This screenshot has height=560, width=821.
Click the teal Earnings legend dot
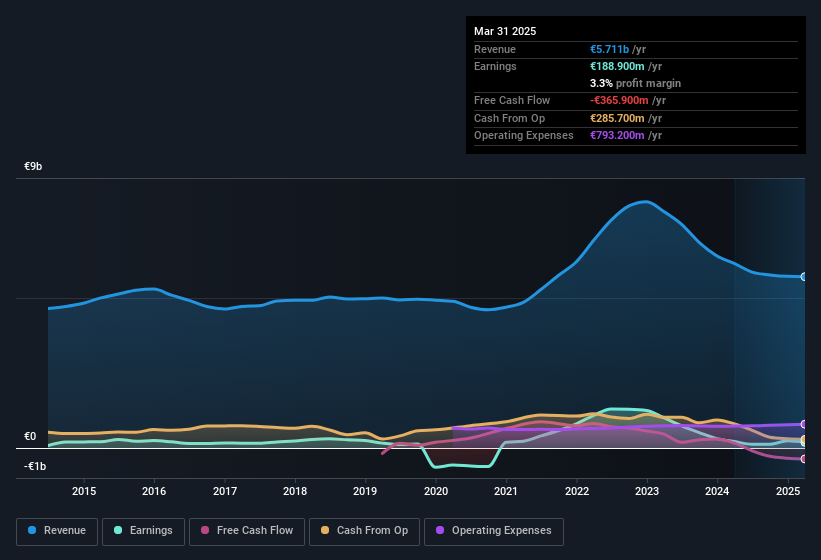tap(118, 530)
